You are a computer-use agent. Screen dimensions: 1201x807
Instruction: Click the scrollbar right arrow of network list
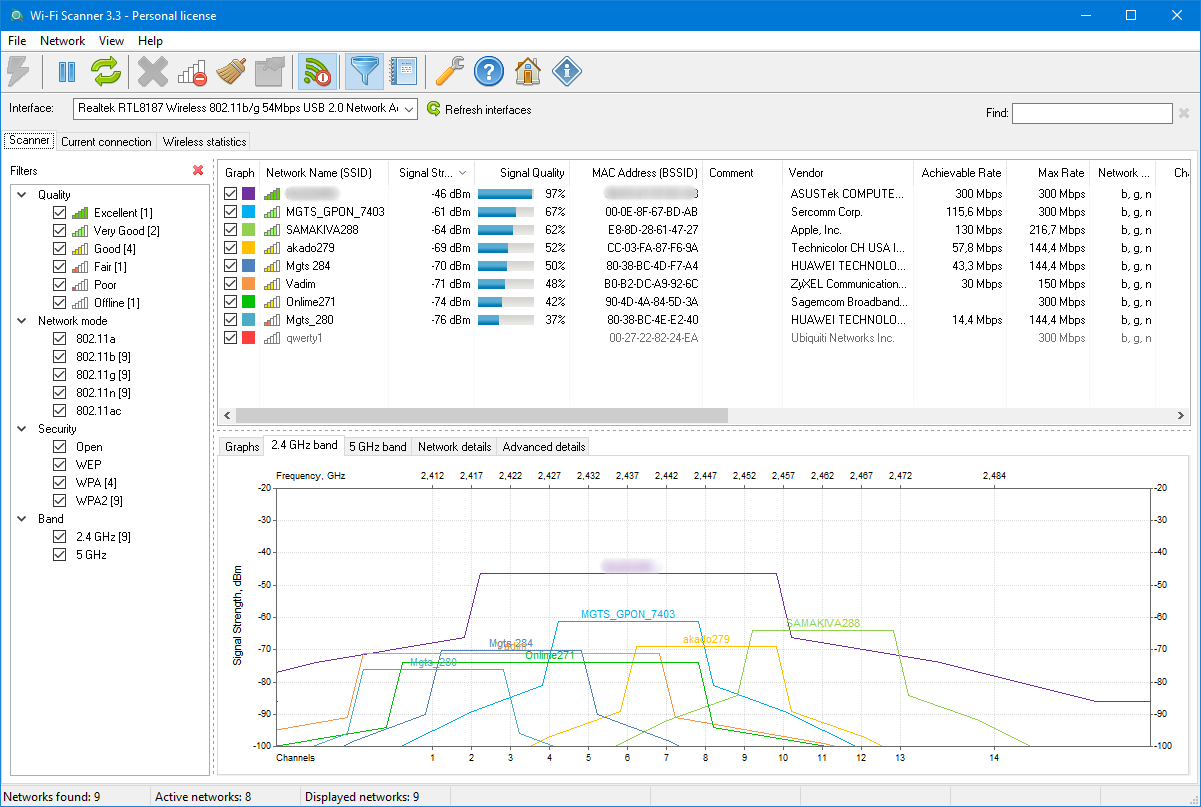point(1183,415)
